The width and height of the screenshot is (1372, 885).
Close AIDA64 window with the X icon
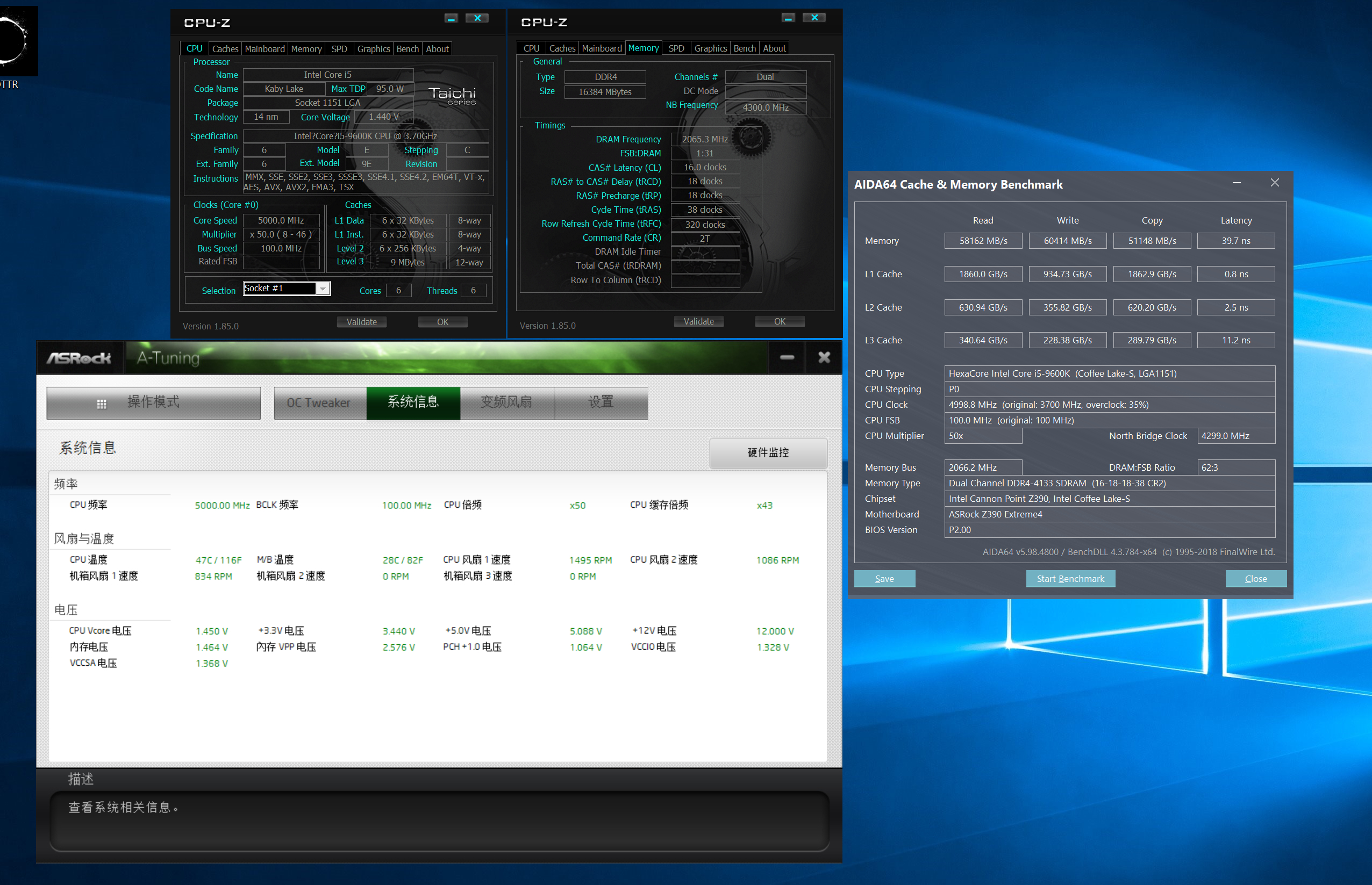tap(1274, 183)
